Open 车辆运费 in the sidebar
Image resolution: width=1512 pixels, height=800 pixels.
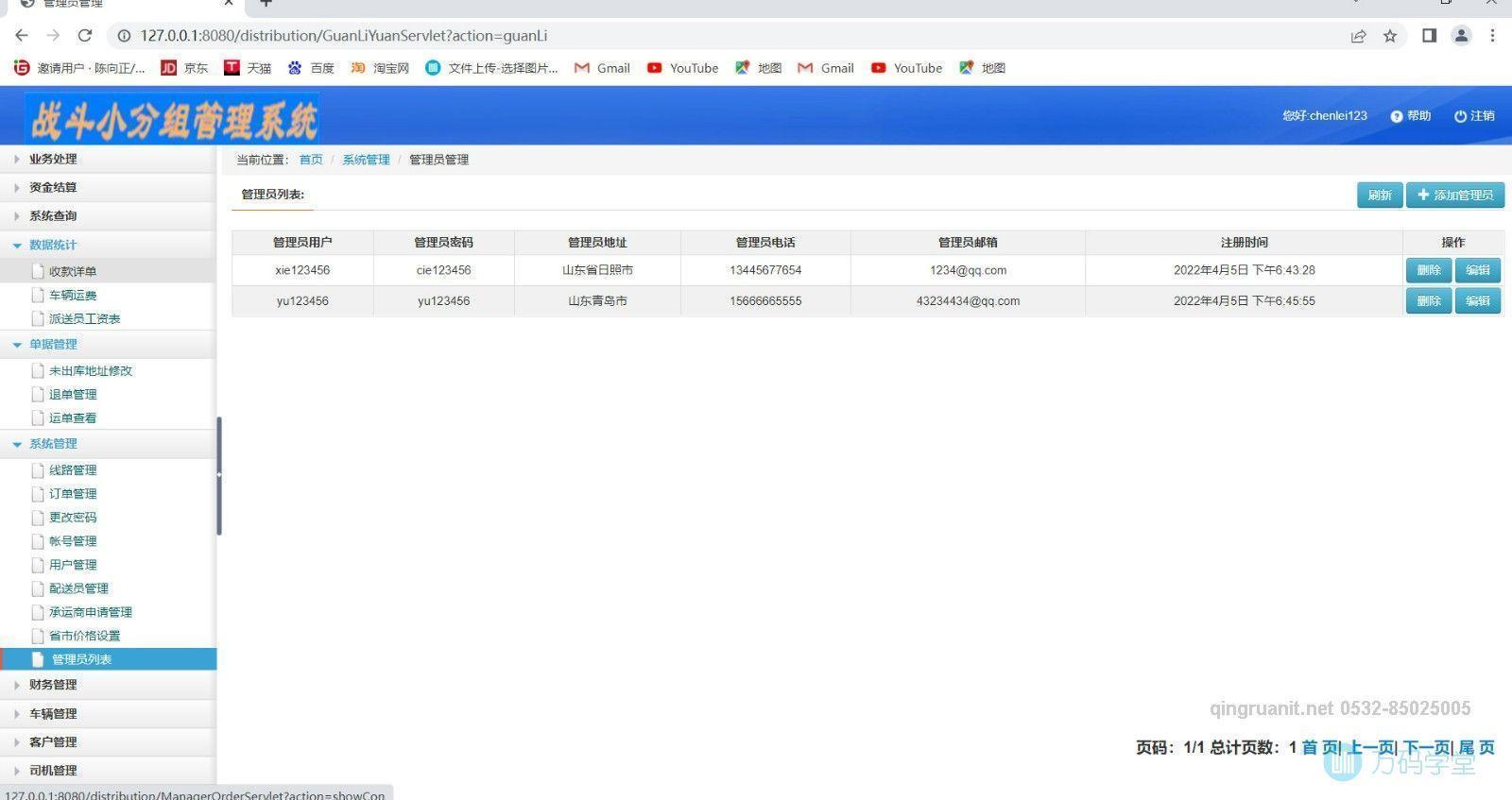point(73,295)
